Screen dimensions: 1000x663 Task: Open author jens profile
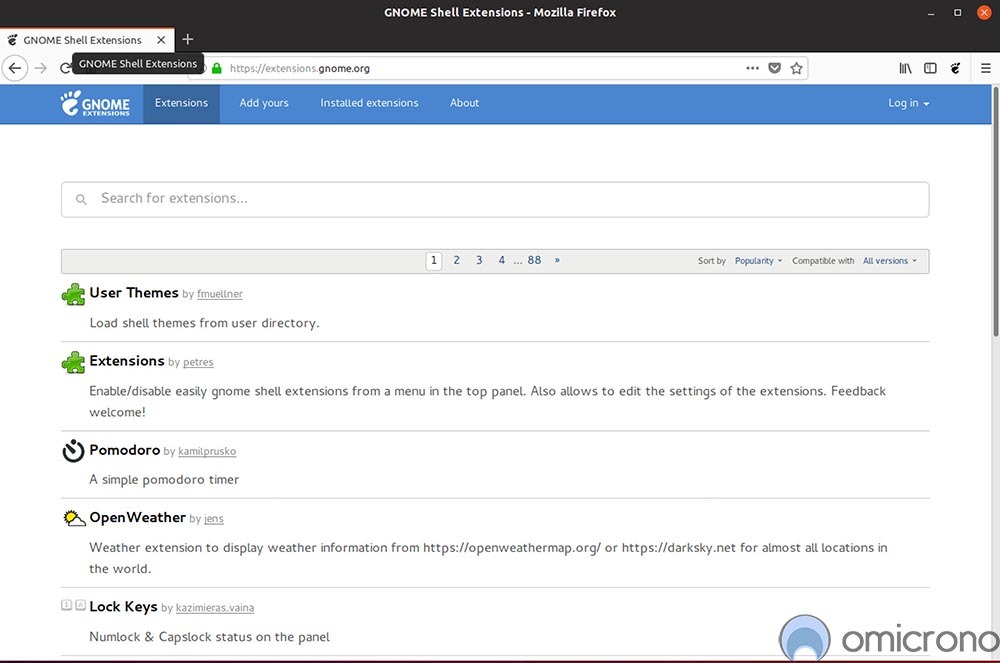click(x=214, y=519)
